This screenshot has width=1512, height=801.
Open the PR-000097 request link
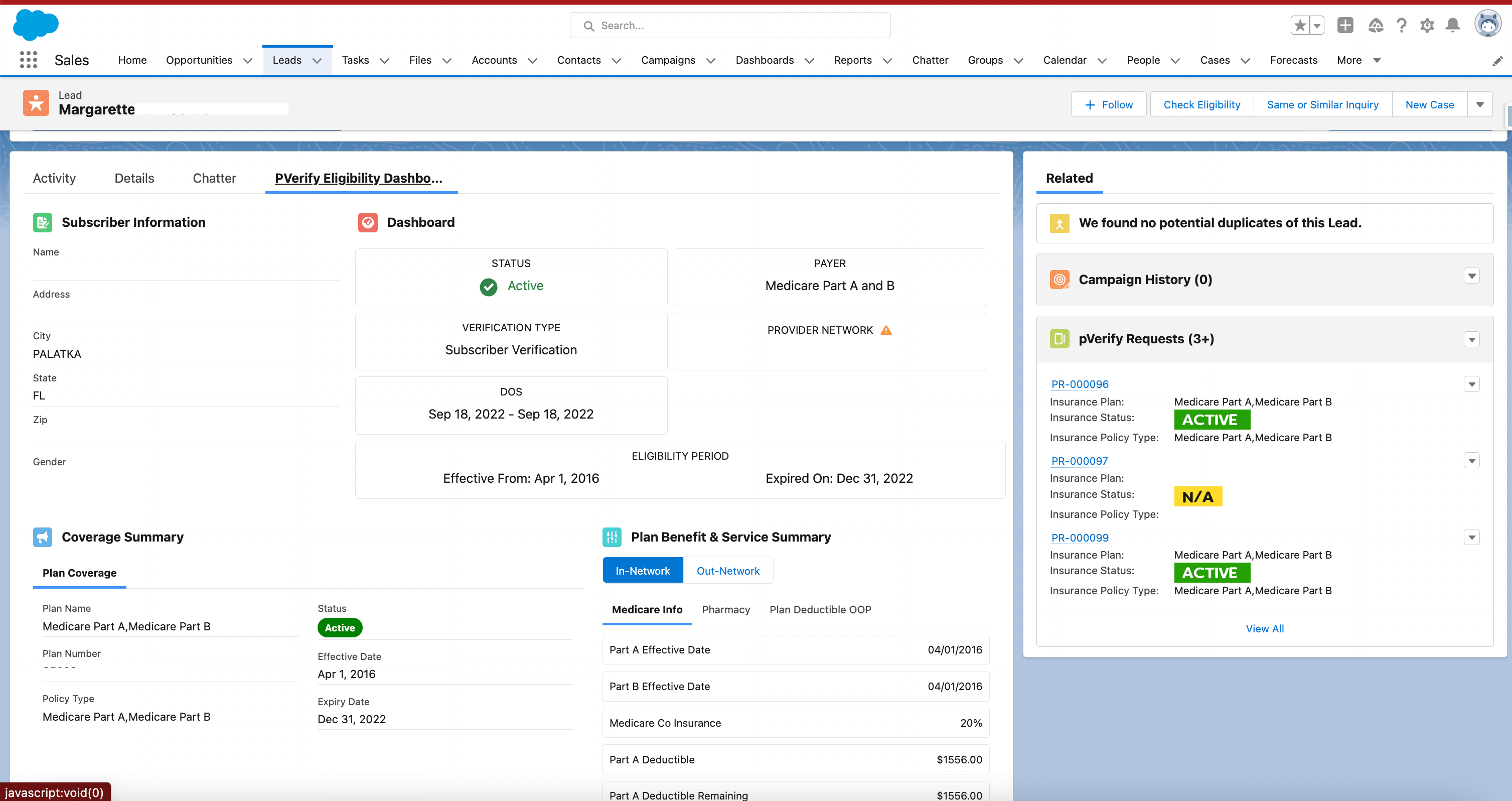click(1080, 461)
